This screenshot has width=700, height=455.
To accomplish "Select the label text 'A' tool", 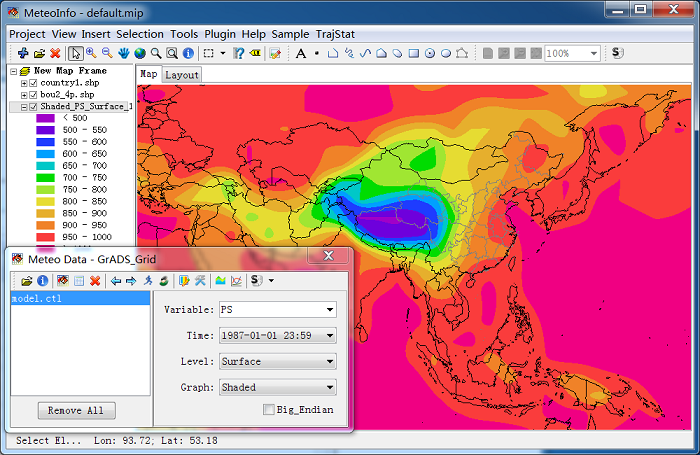I will point(300,53).
